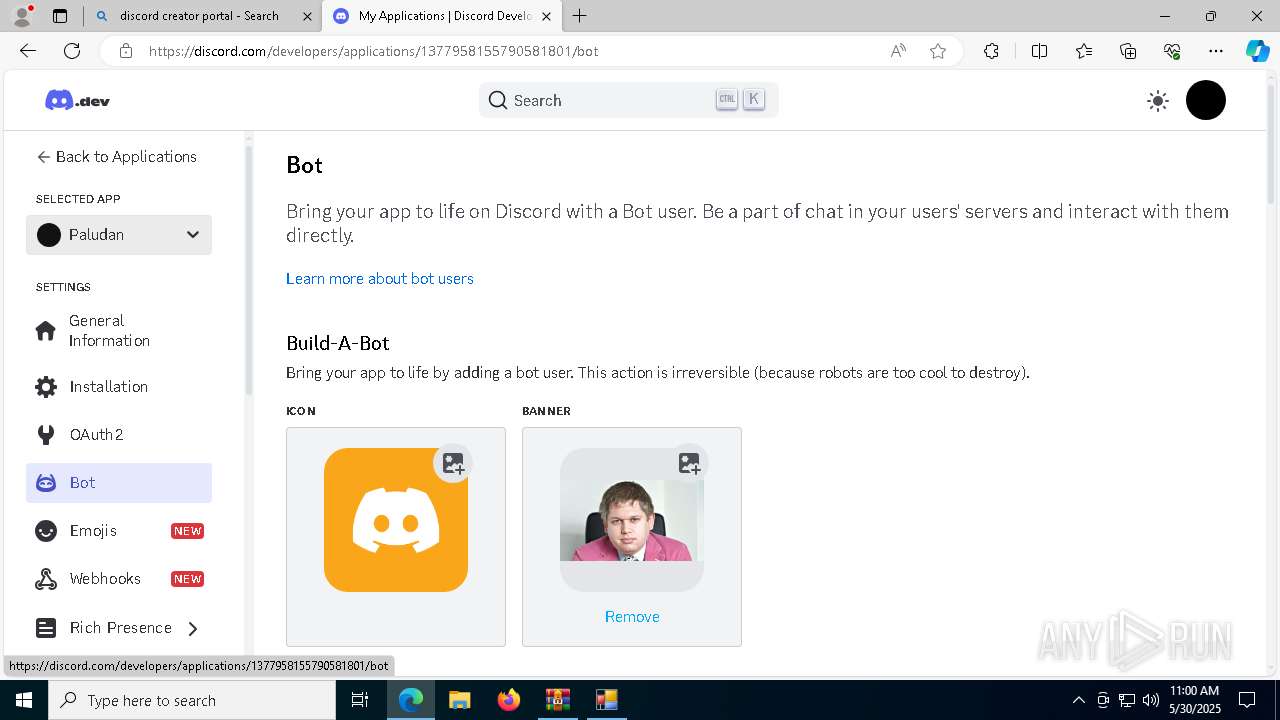This screenshot has height=720, width=1280.
Task: Click the Windows taskbar search box
Action: [192, 700]
